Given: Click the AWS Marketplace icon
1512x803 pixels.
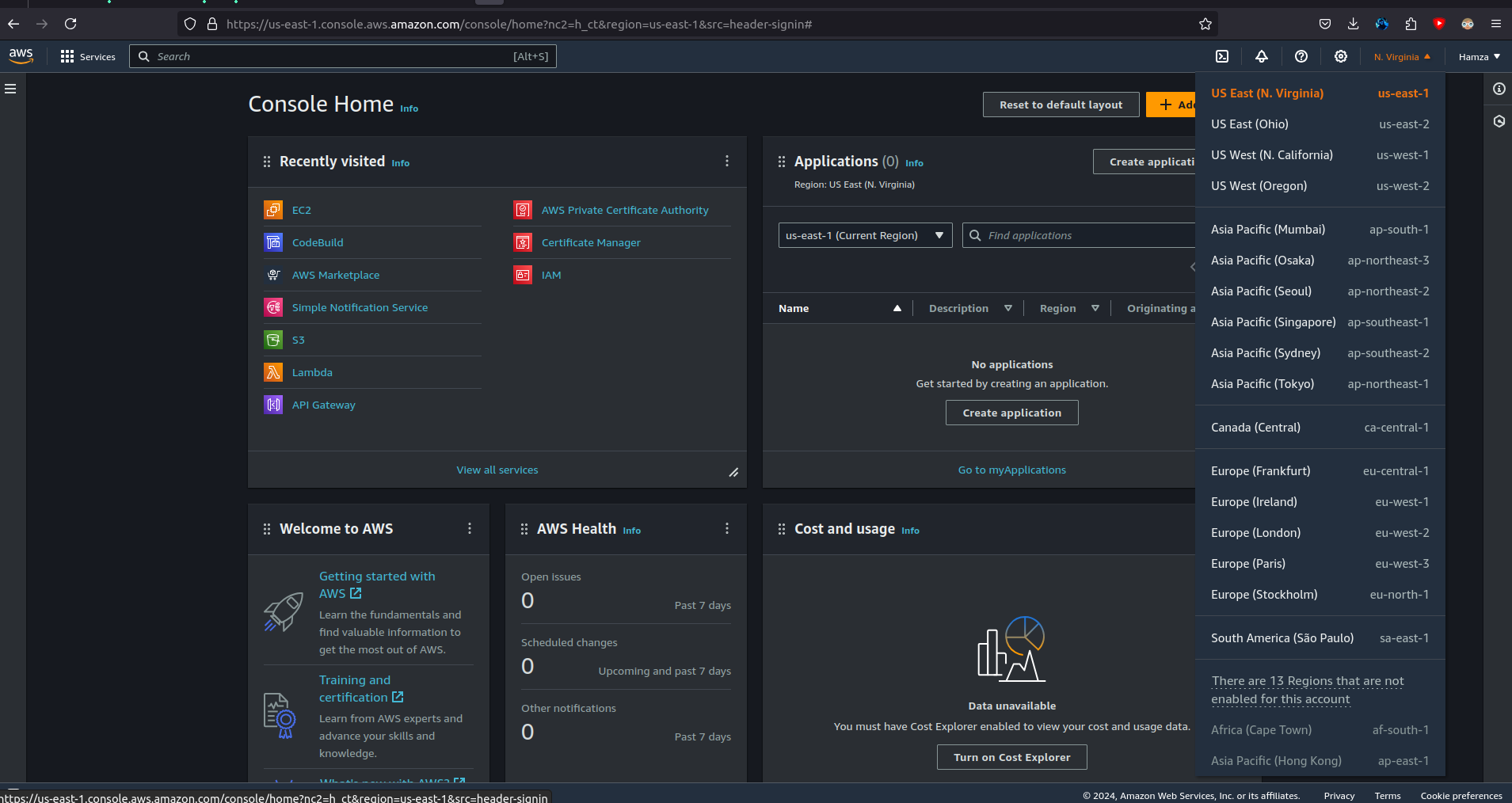Looking at the screenshot, I should click(x=273, y=275).
